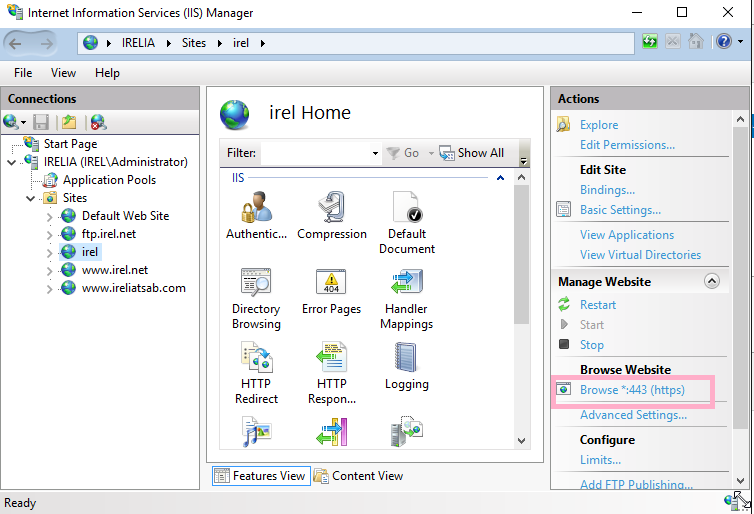Select www.ireliatsab.com in the tree

point(134,288)
